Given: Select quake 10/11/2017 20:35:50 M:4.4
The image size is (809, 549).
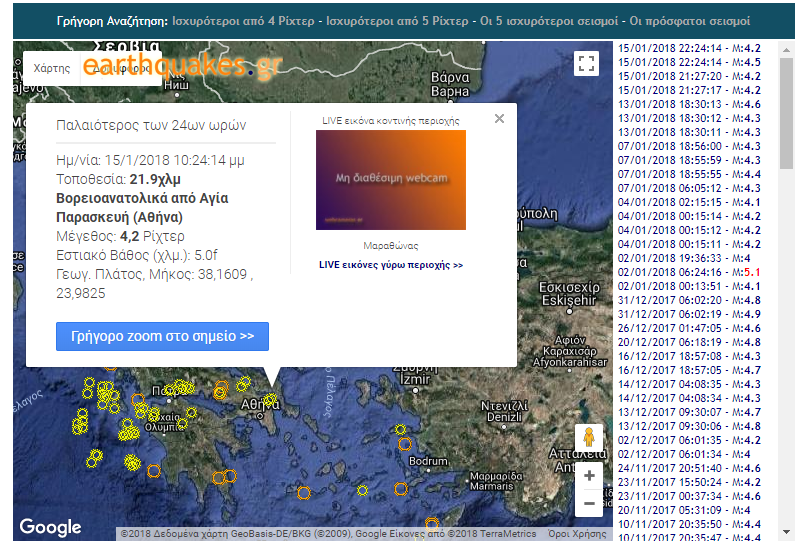Looking at the screenshot, I should (x=689, y=524).
